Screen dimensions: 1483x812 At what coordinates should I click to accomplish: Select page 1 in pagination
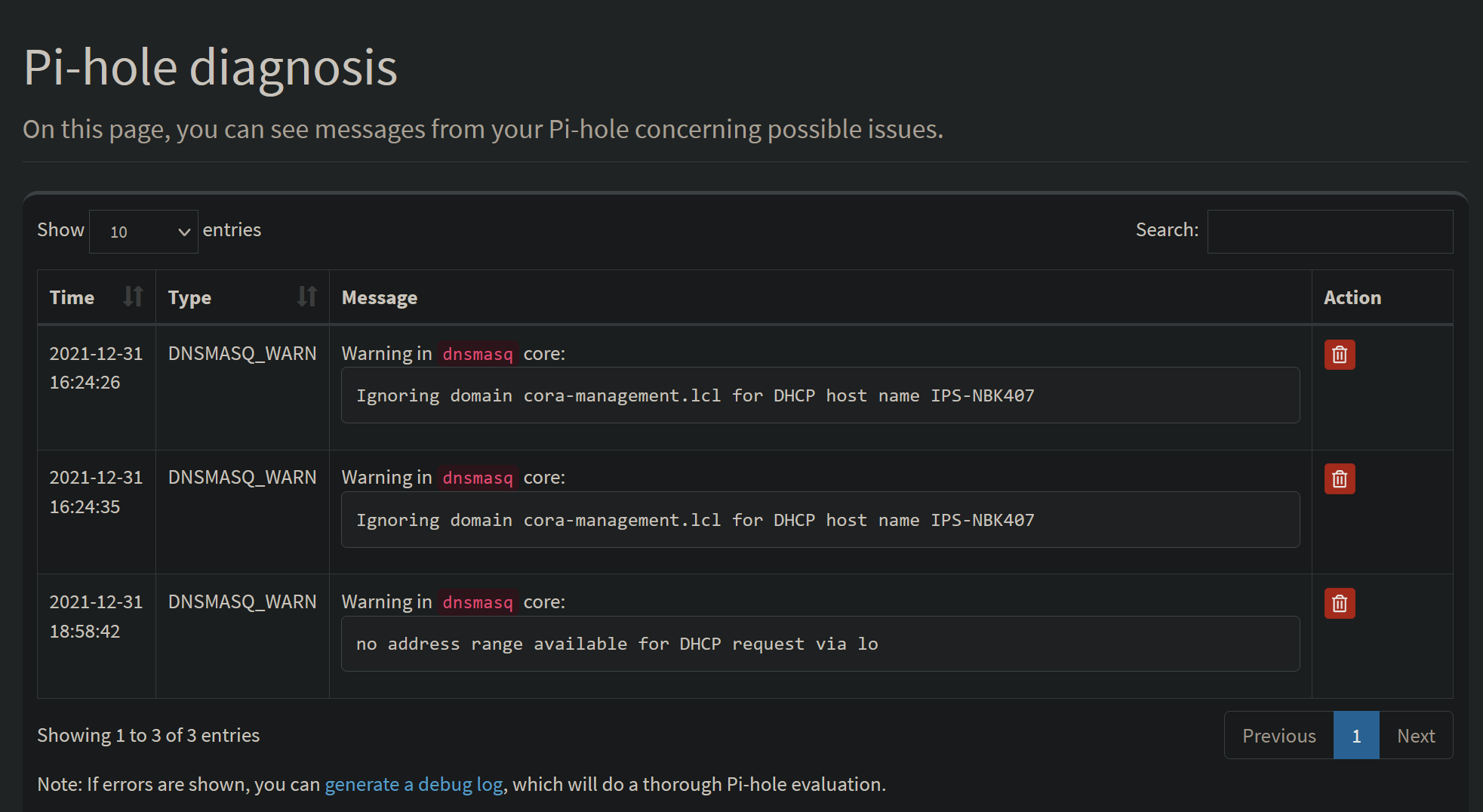click(1356, 736)
